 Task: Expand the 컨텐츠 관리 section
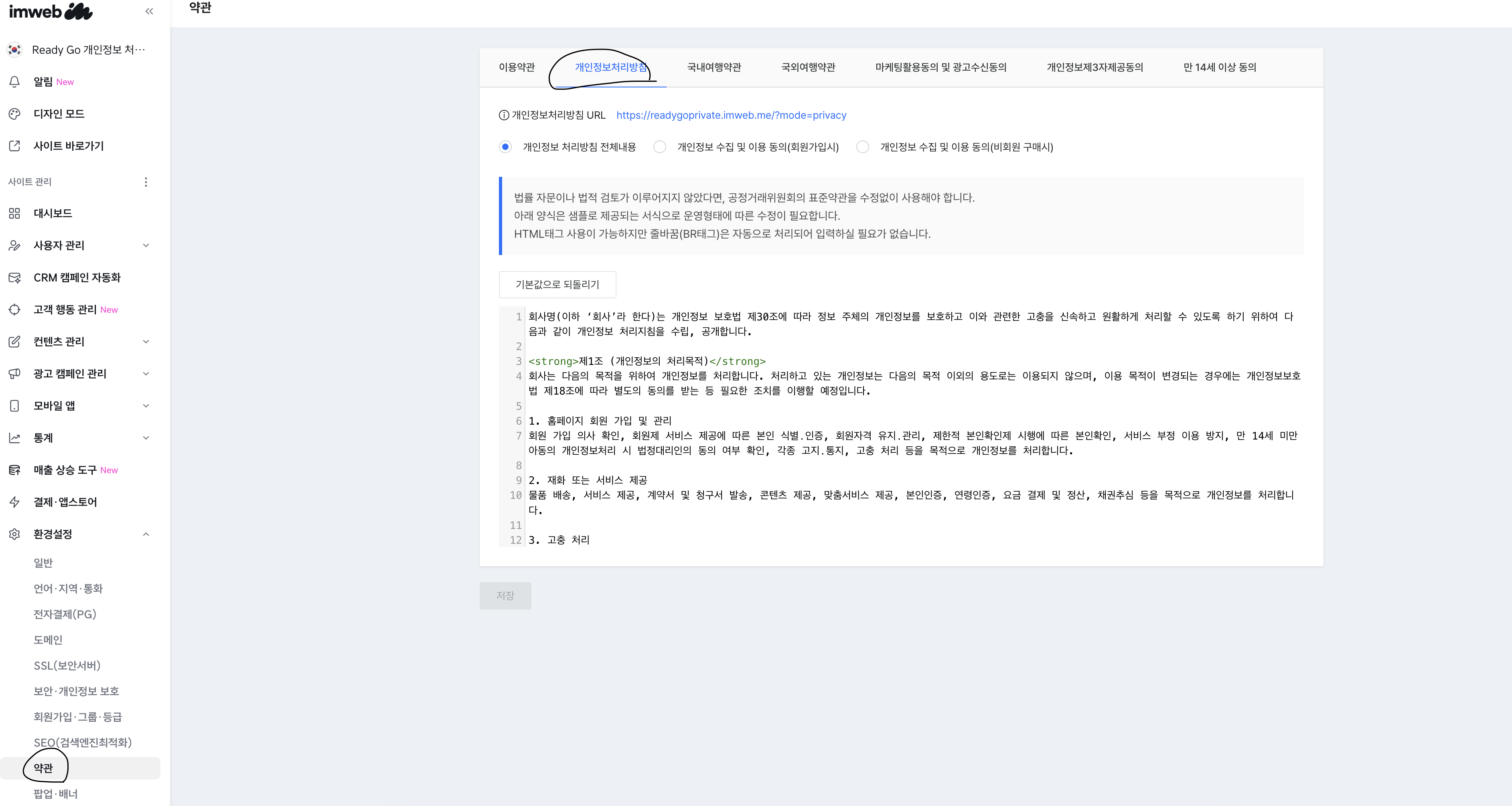(146, 342)
